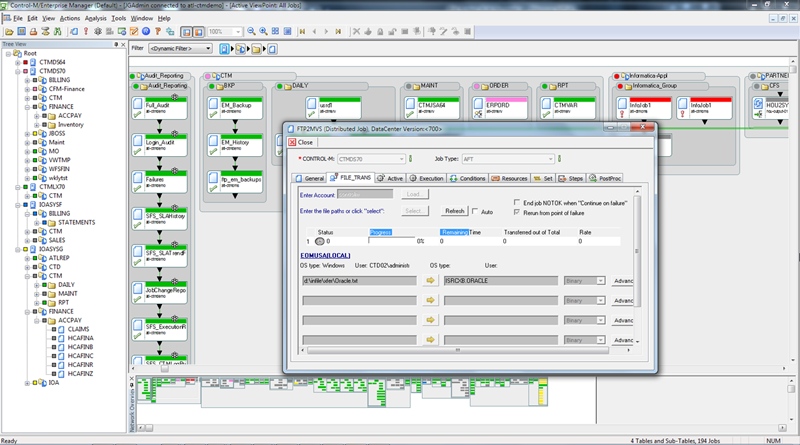Screen dimensions: 800x445
Task: Open the Dynamic Filter dropdown
Action: (x=179, y=48)
